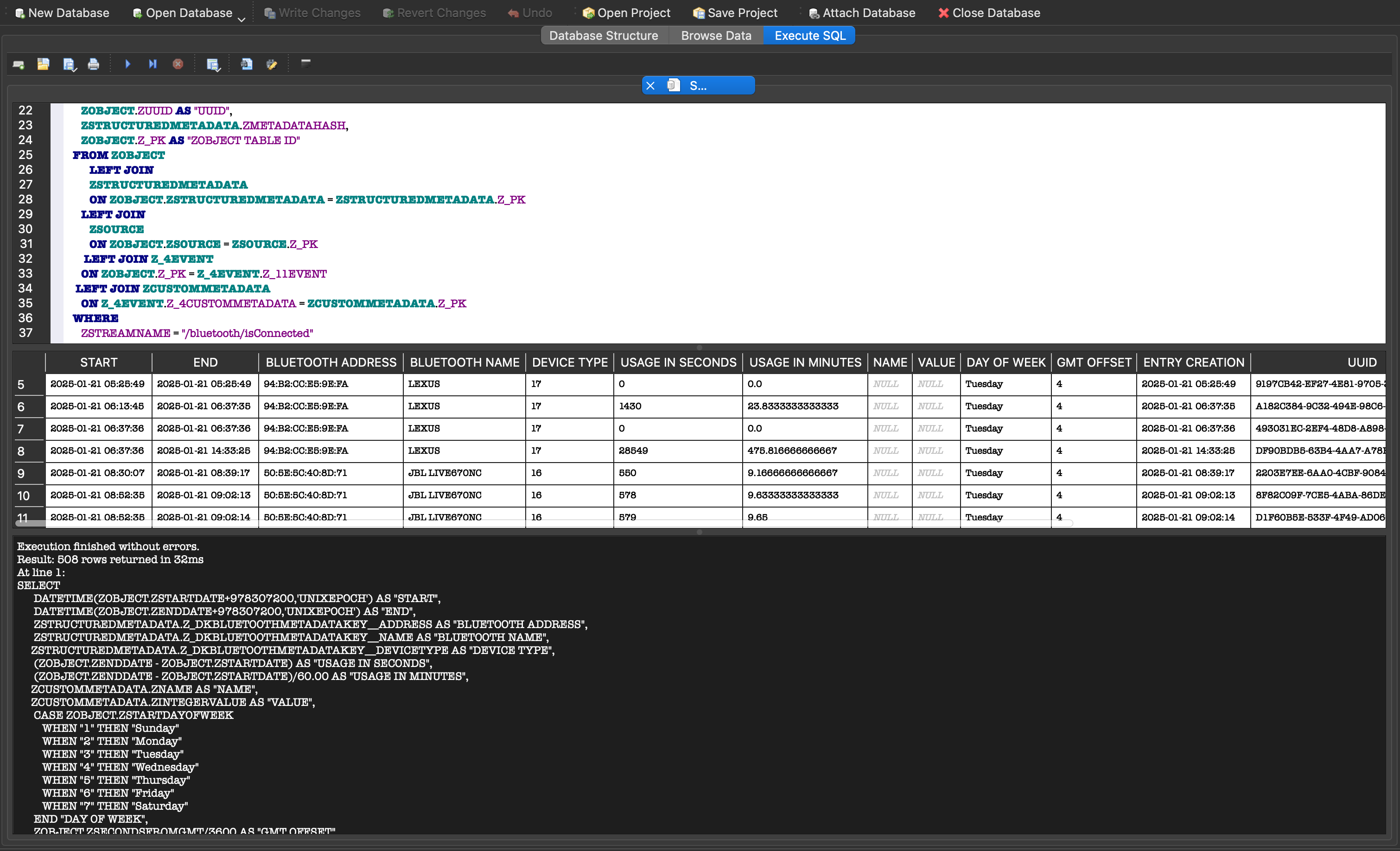Click the END column header
This screenshot has height=851, width=1400.
[205, 362]
